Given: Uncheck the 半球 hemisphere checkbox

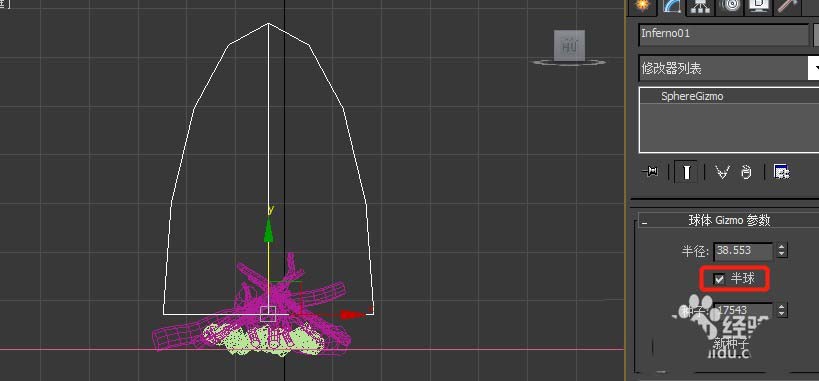Looking at the screenshot, I should coord(719,280).
